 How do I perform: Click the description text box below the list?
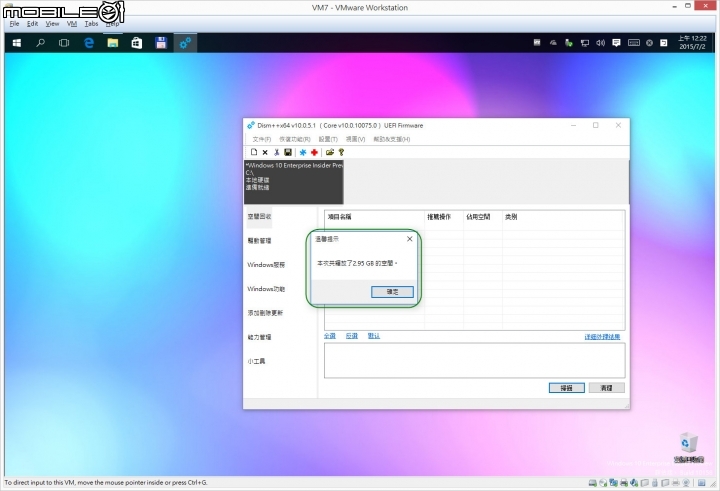click(474, 361)
